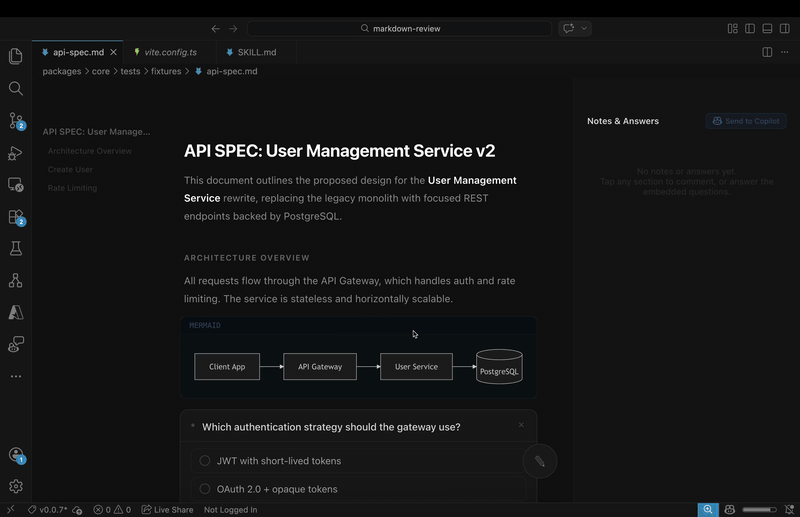Click the Mermaid diagram block
800x517 pixels.
358,358
